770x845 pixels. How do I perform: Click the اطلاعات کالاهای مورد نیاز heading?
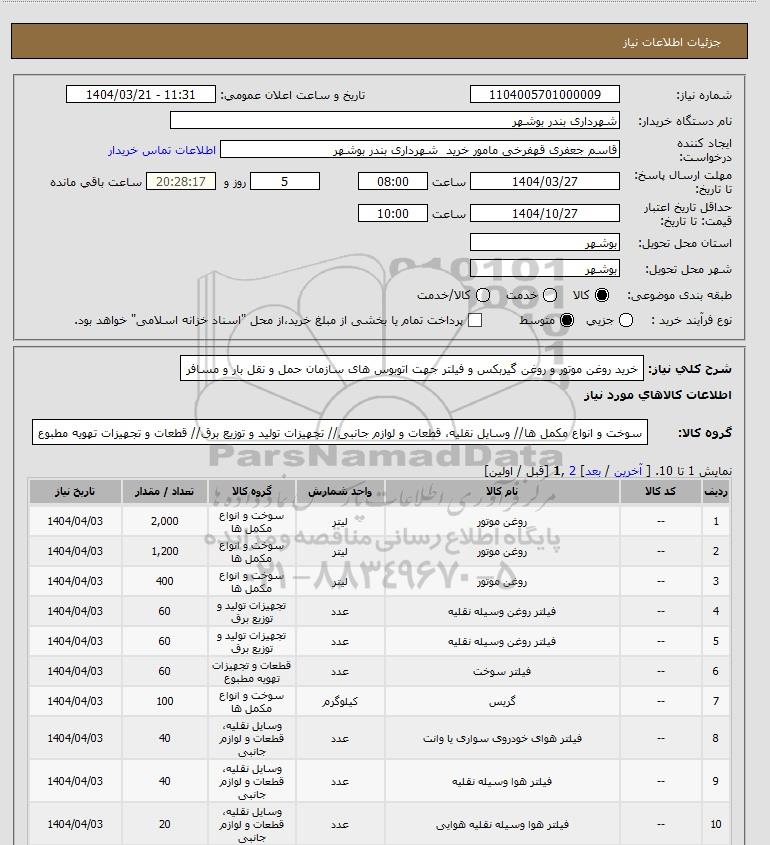[x=657, y=395]
